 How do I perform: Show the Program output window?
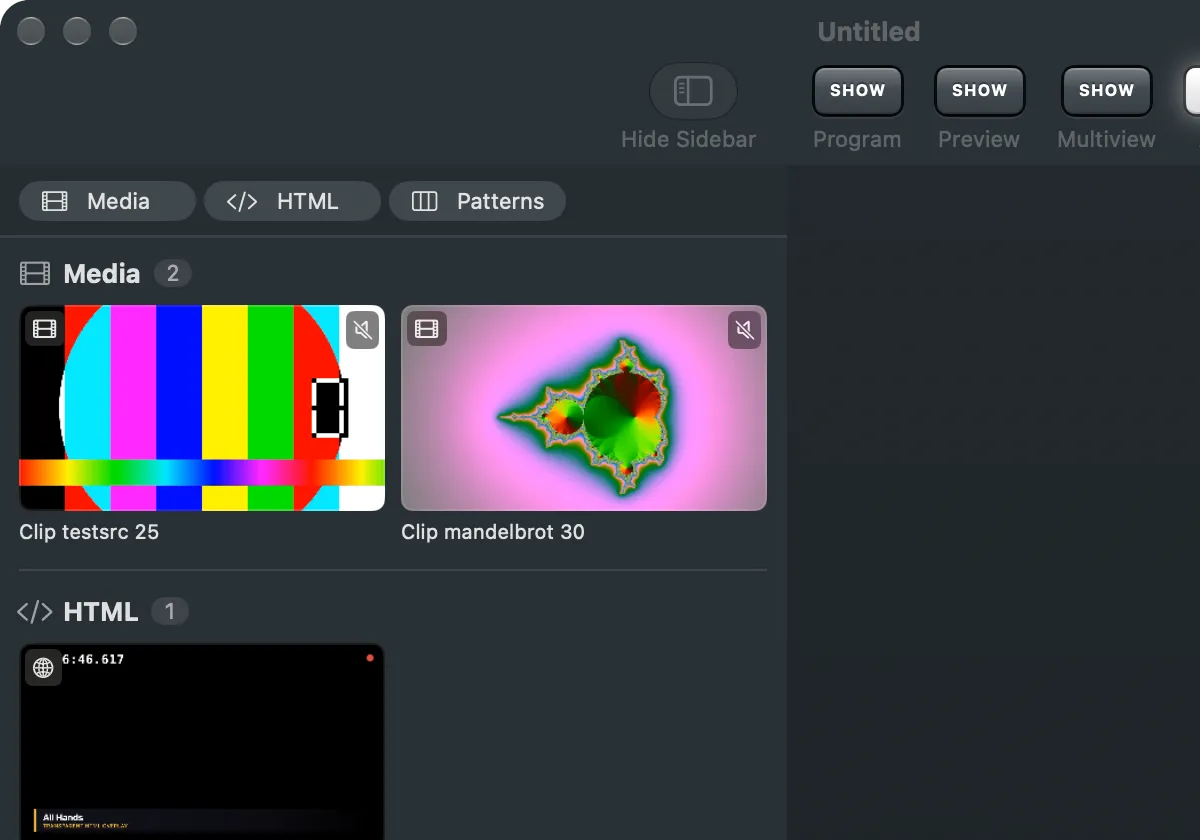(x=857, y=91)
